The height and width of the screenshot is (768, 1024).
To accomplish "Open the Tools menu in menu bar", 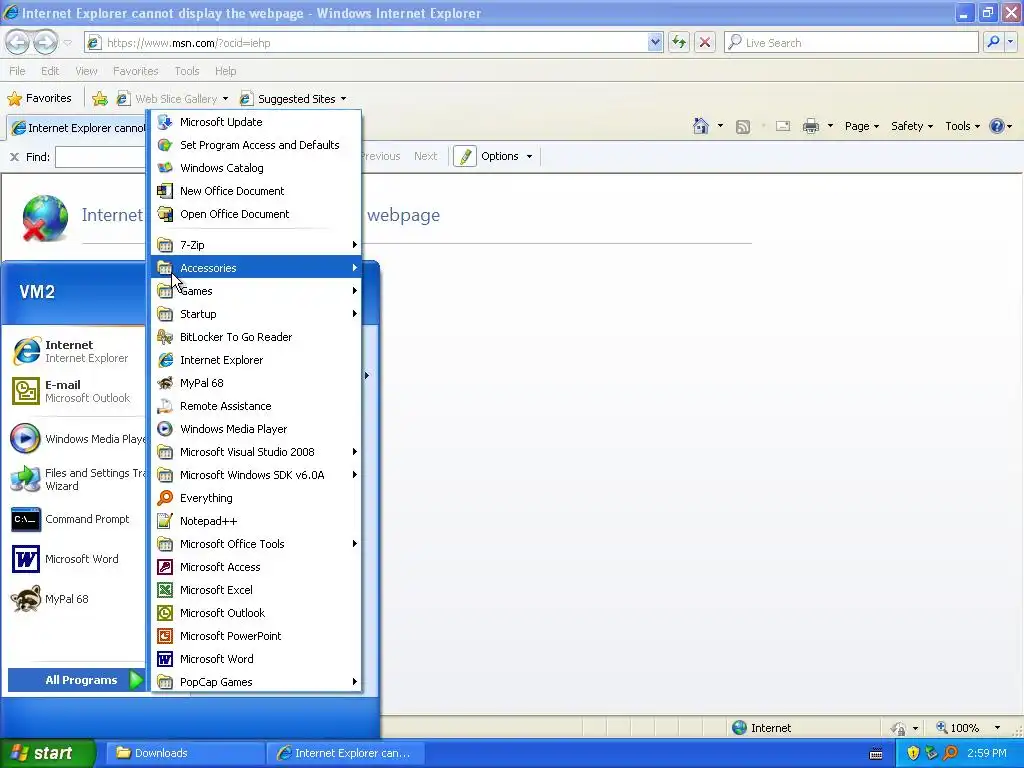I will point(187,71).
